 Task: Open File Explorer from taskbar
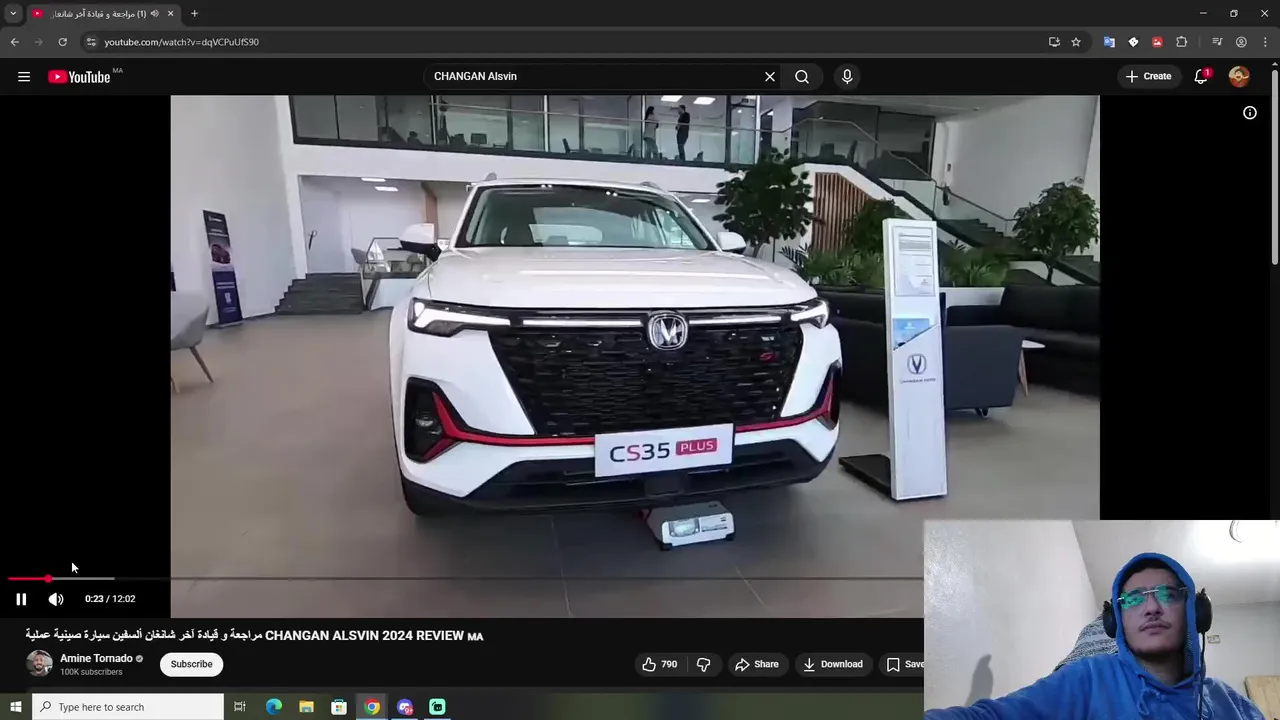tap(306, 707)
